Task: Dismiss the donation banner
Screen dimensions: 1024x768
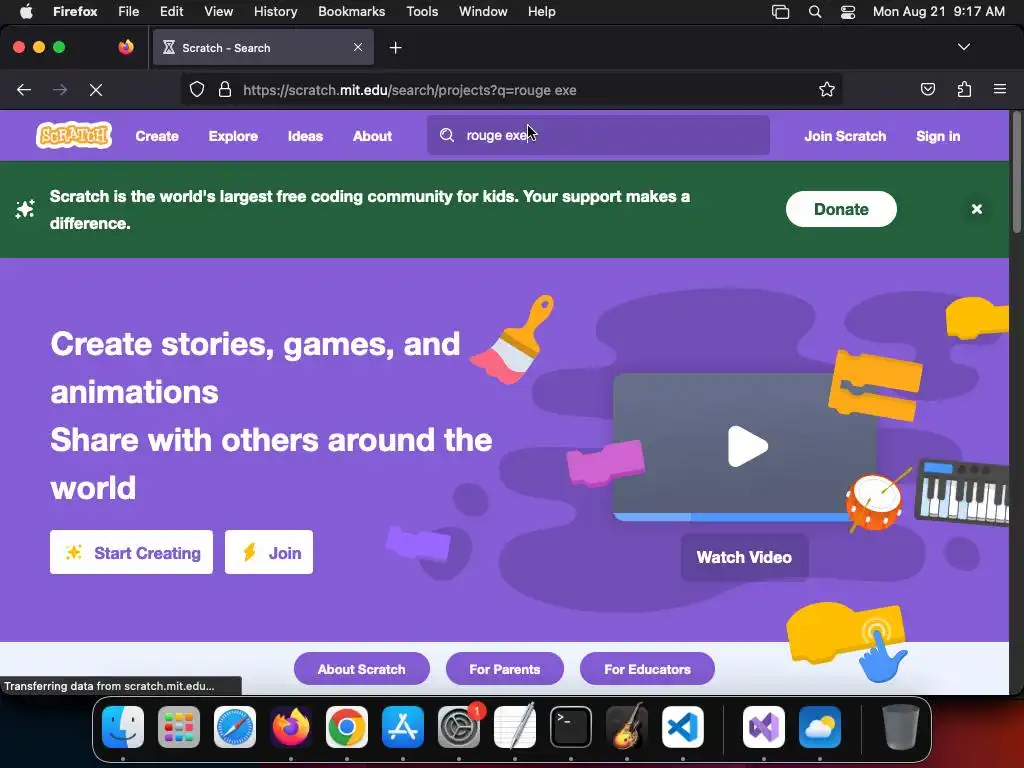Action: [976, 209]
